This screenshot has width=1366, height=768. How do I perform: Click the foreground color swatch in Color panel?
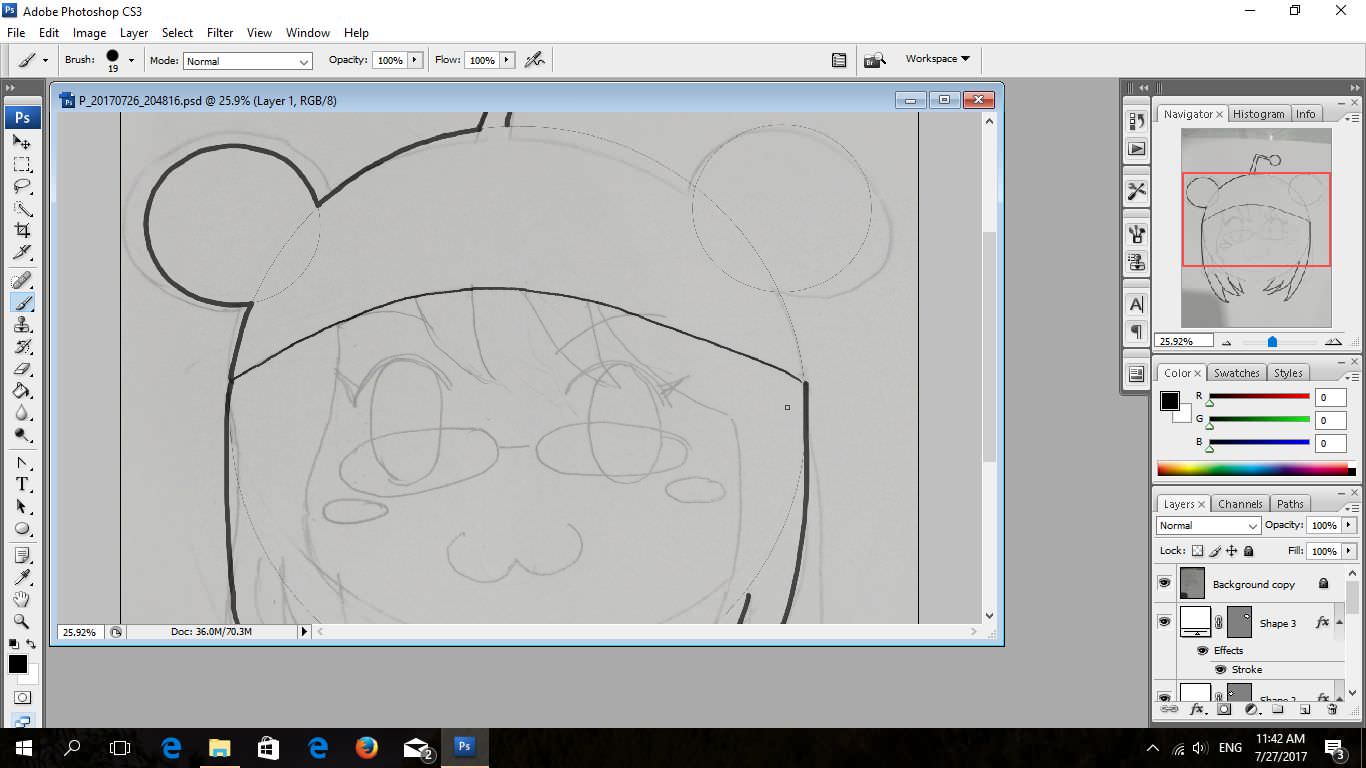coord(1169,400)
